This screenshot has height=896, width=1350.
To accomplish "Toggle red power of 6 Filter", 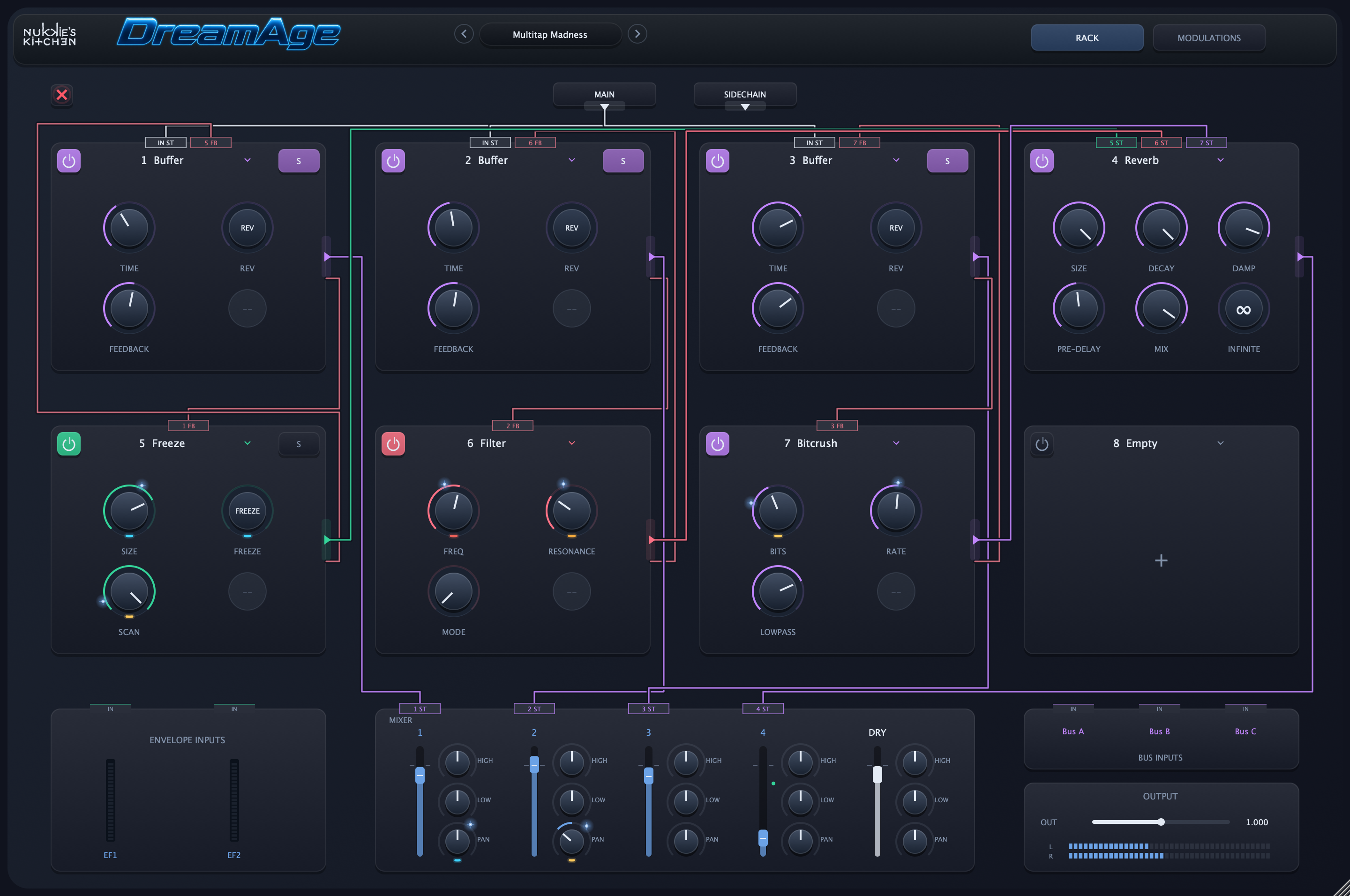I will pyautogui.click(x=393, y=444).
